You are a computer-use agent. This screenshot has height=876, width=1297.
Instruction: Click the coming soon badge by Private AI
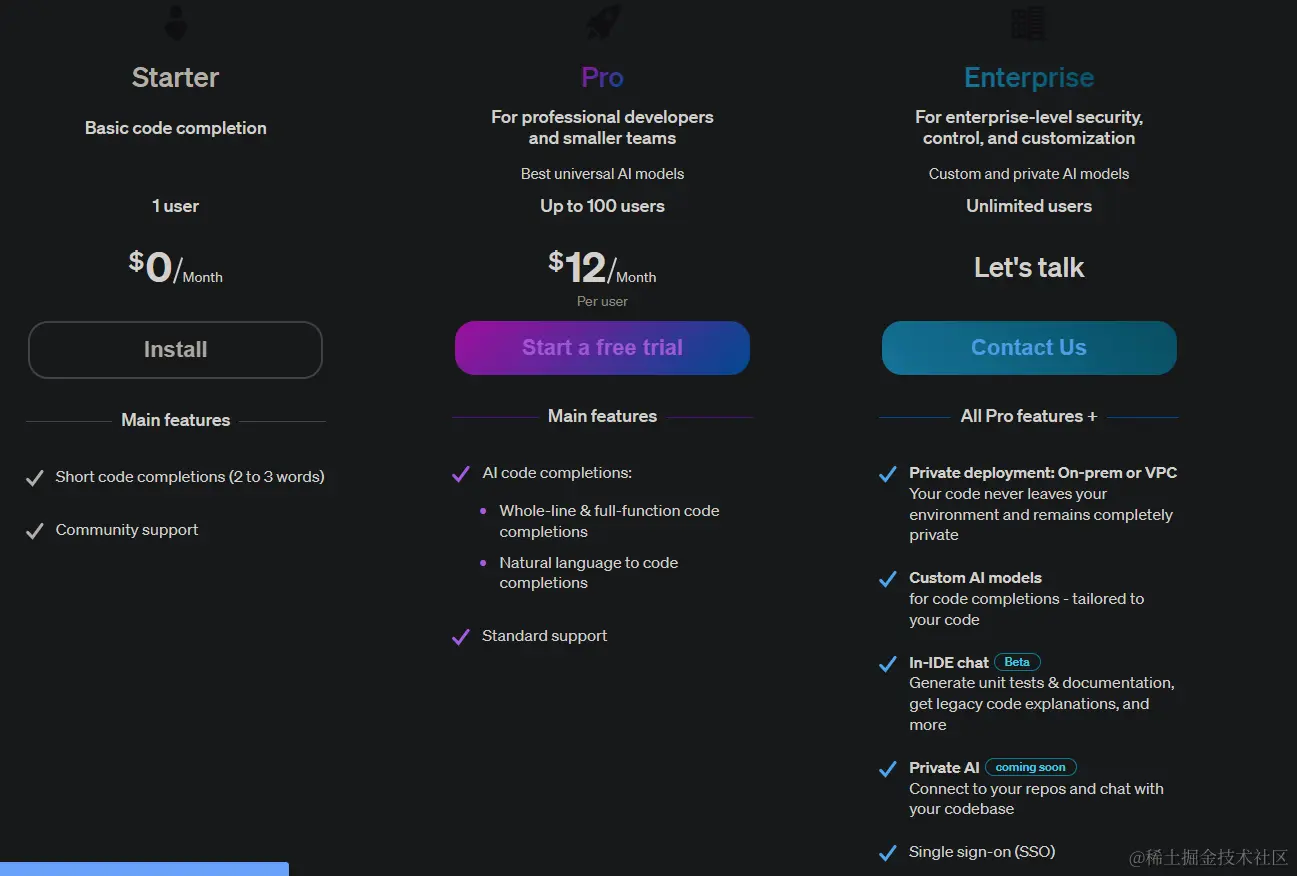[1031, 767]
